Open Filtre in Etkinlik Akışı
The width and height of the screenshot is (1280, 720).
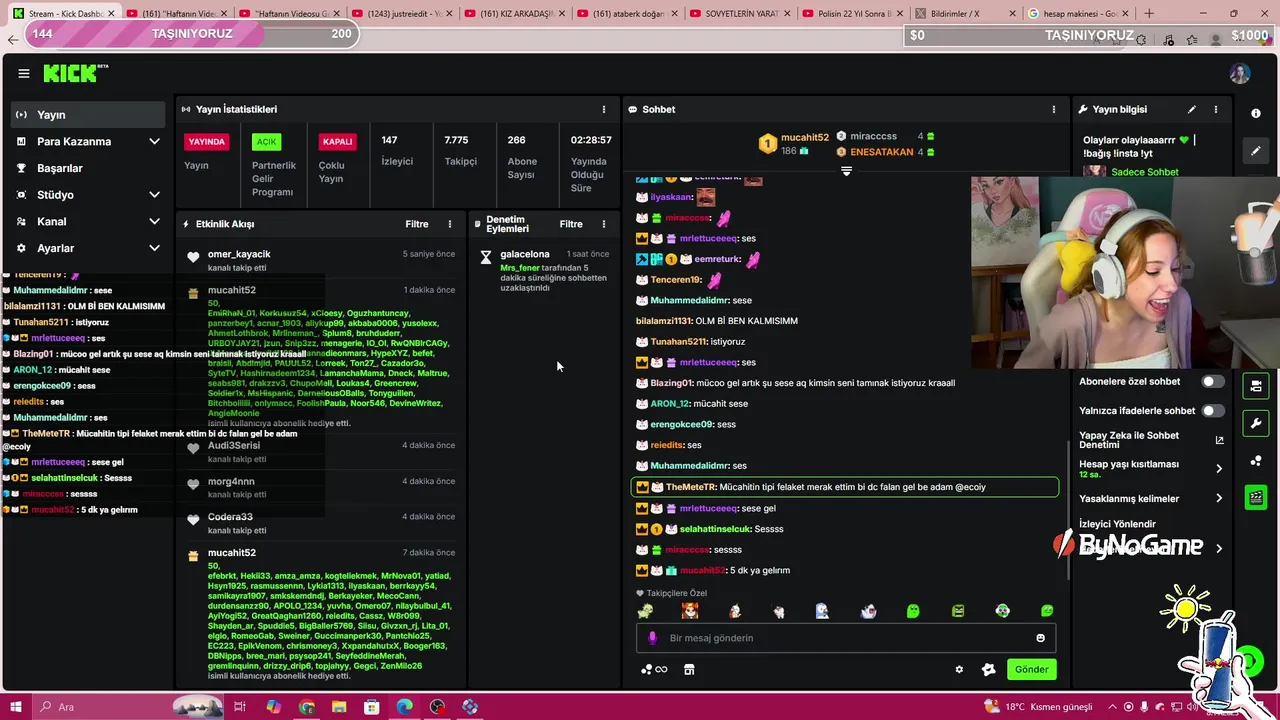pos(417,224)
